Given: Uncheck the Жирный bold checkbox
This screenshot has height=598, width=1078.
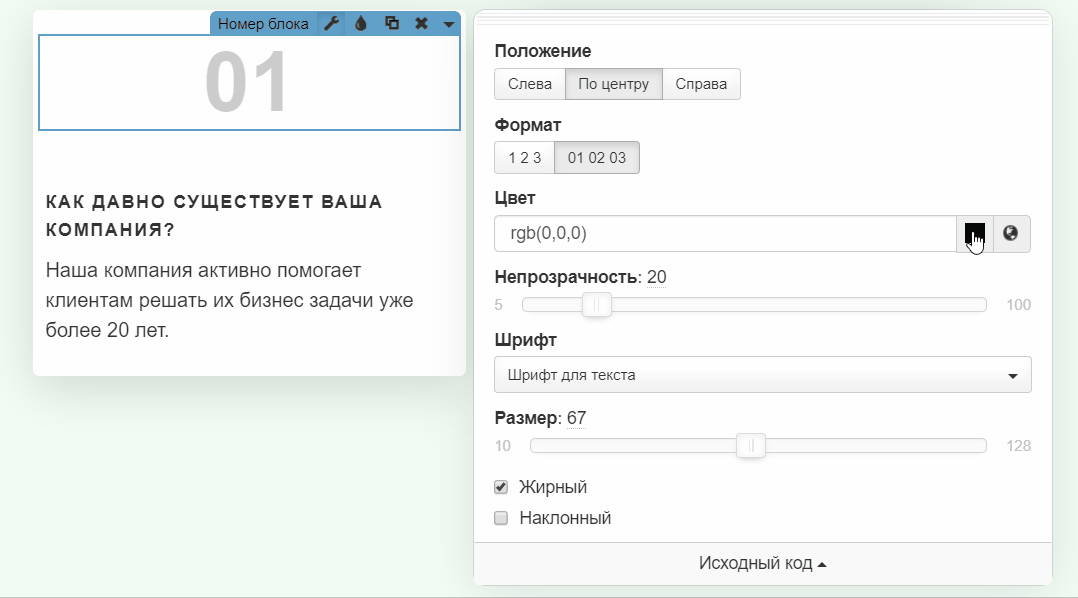Looking at the screenshot, I should pyautogui.click(x=502, y=487).
